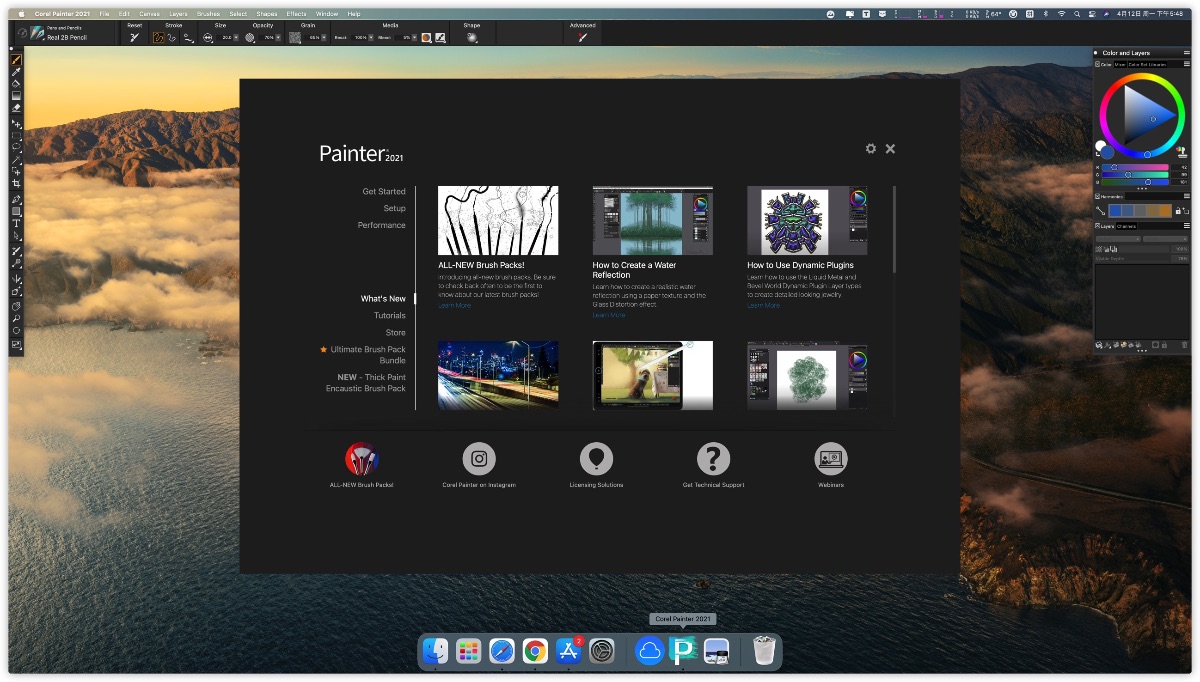Open the Webinars icon
Screen dimensions: 1200x682
click(x=831, y=459)
